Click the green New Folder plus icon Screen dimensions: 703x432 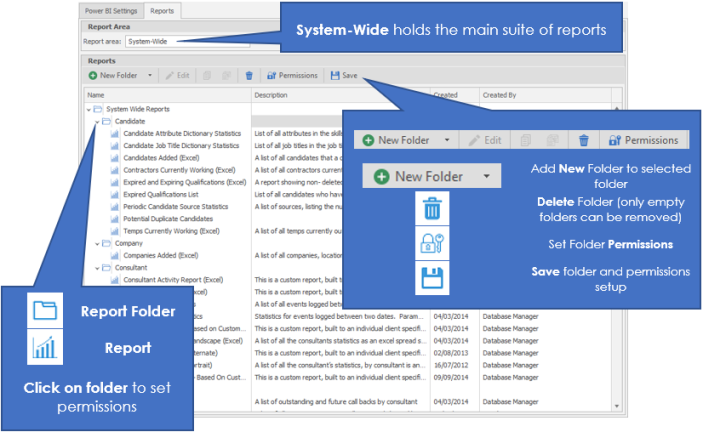point(93,75)
